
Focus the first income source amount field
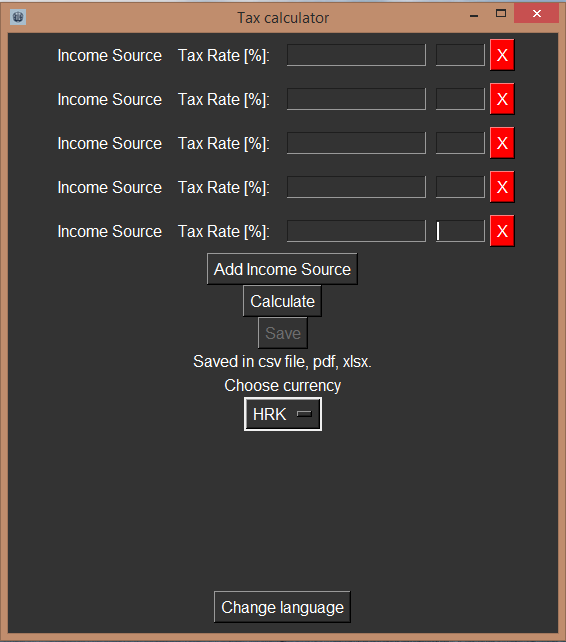(356, 55)
